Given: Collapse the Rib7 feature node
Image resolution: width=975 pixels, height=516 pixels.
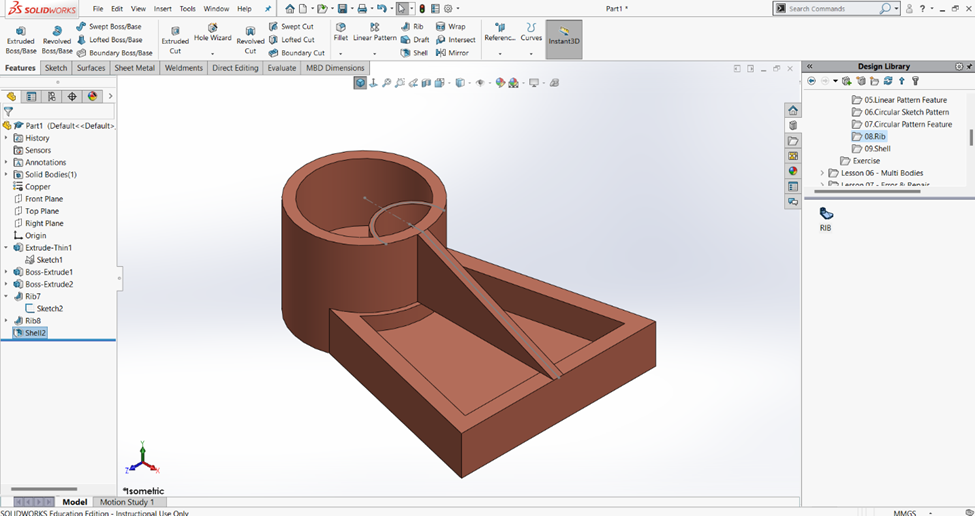Looking at the screenshot, I should [6, 297].
